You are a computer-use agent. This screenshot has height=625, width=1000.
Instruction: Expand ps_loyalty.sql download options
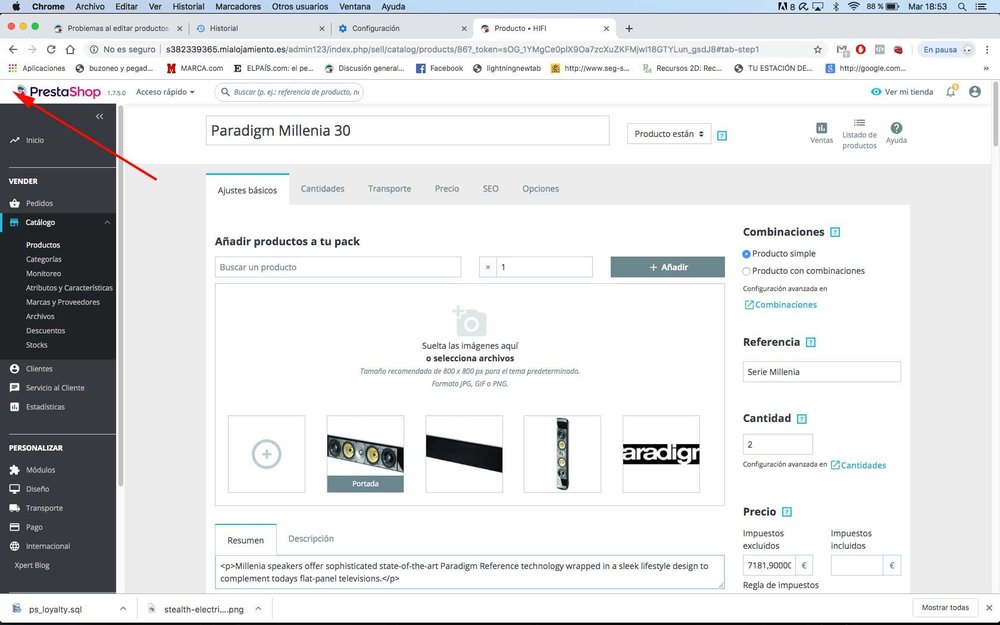(x=123, y=609)
